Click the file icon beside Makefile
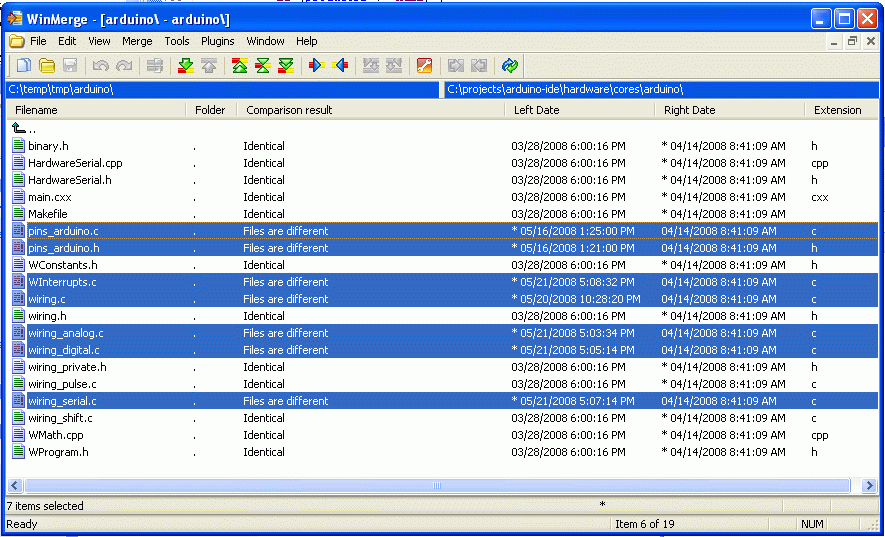 [19, 214]
